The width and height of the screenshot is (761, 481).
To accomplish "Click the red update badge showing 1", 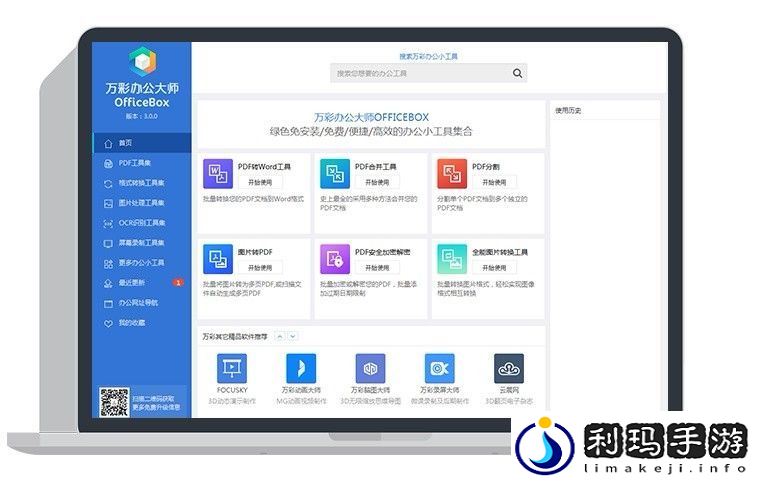I will 178,282.
